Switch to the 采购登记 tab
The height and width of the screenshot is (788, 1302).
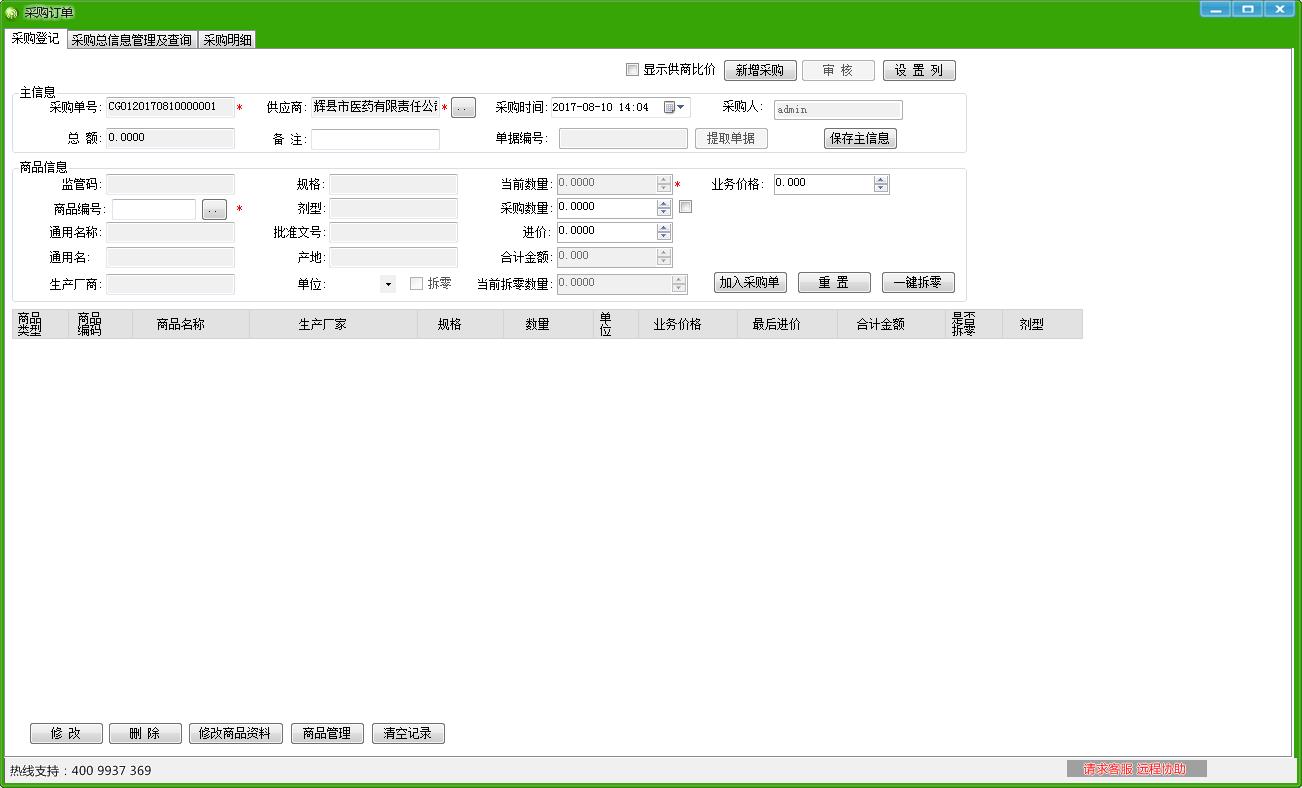(36, 39)
